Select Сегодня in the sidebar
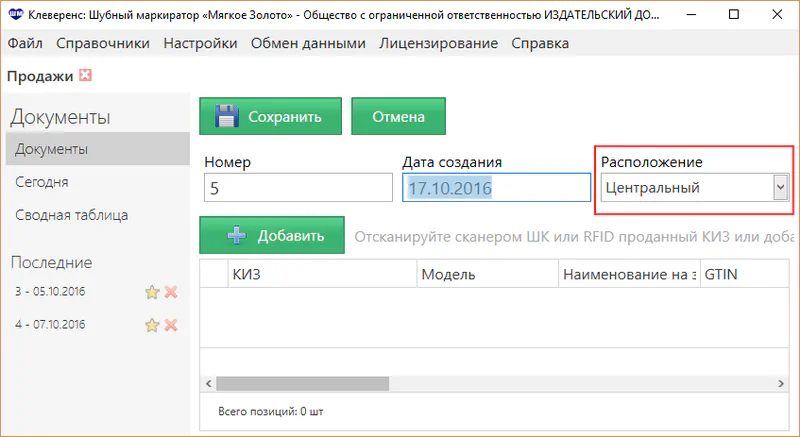Image resolution: width=800 pixels, height=437 pixels. [x=42, y=182]
